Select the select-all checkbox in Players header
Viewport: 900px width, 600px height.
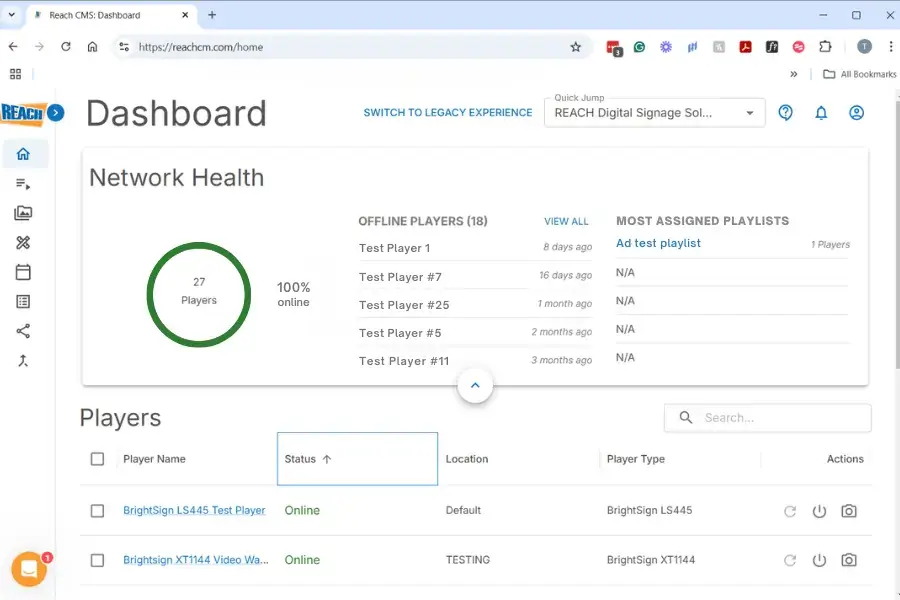click(97, 459)
